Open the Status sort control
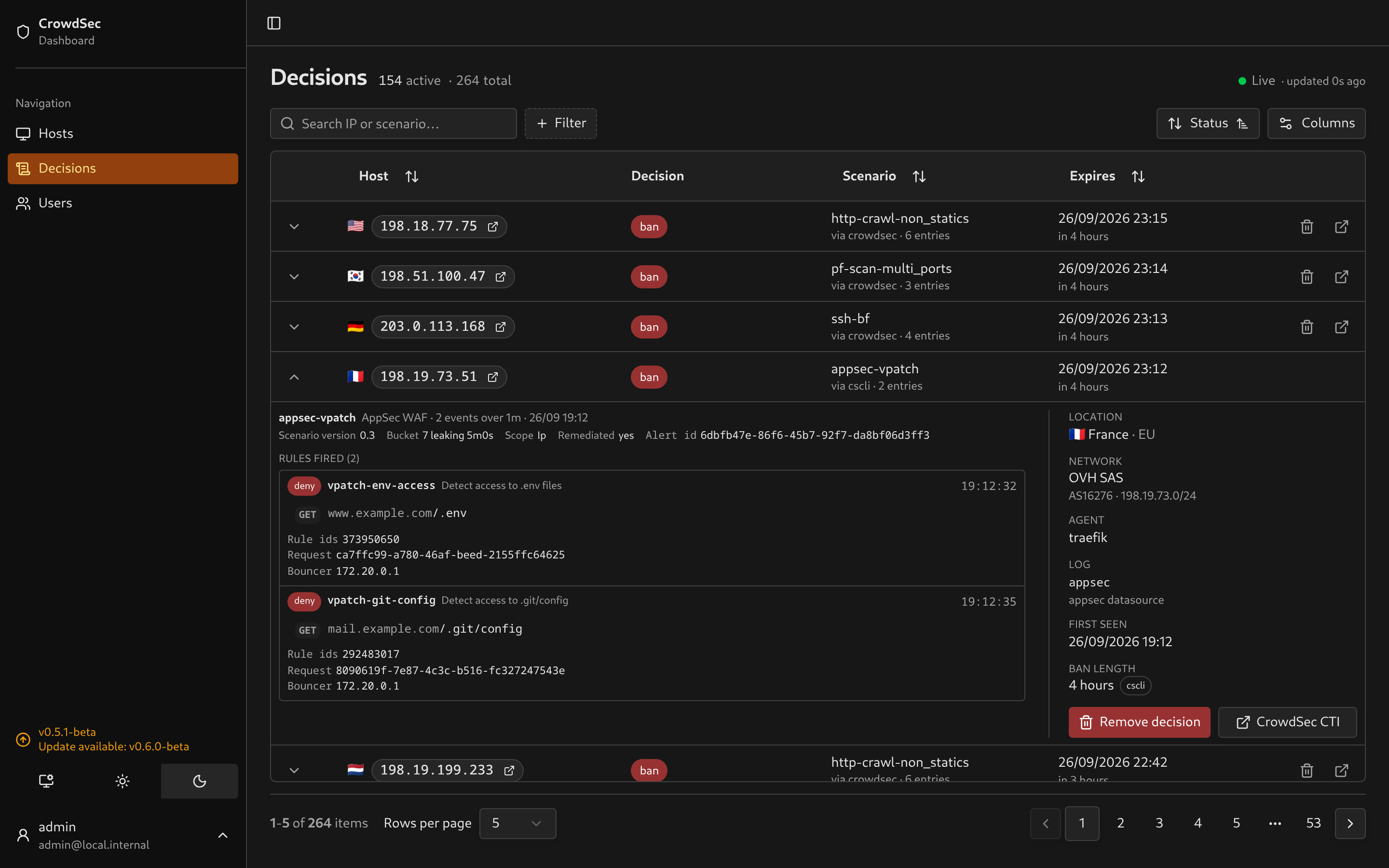Screen dimensions: 1389x868 1208,123
